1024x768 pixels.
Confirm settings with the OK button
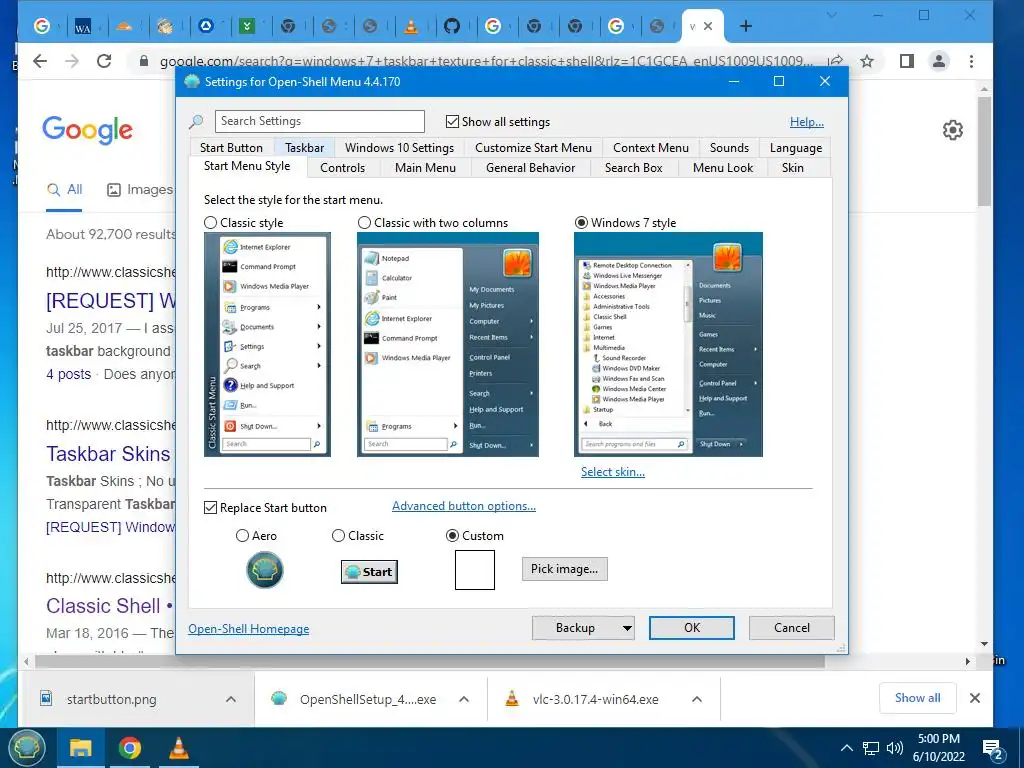pos(692,628)
